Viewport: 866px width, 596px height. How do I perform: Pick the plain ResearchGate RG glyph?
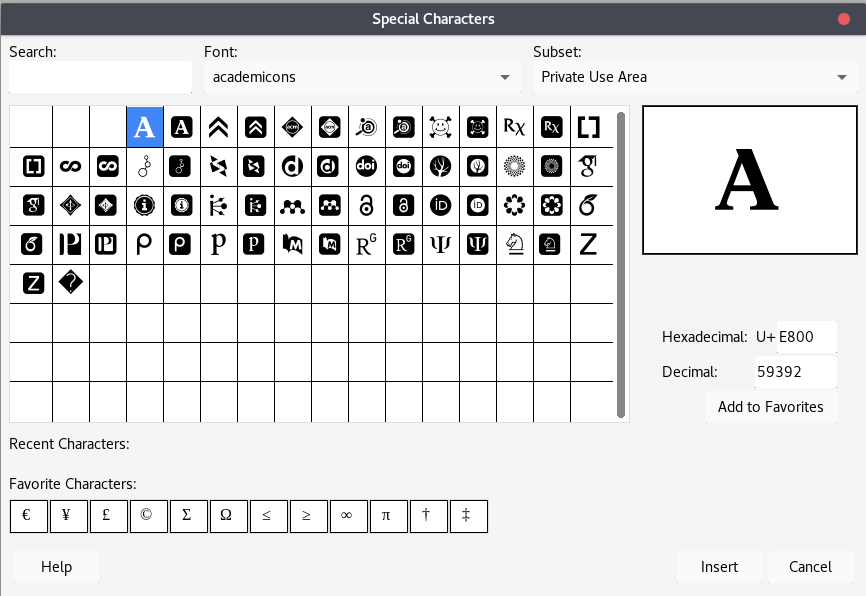point(366,245)
